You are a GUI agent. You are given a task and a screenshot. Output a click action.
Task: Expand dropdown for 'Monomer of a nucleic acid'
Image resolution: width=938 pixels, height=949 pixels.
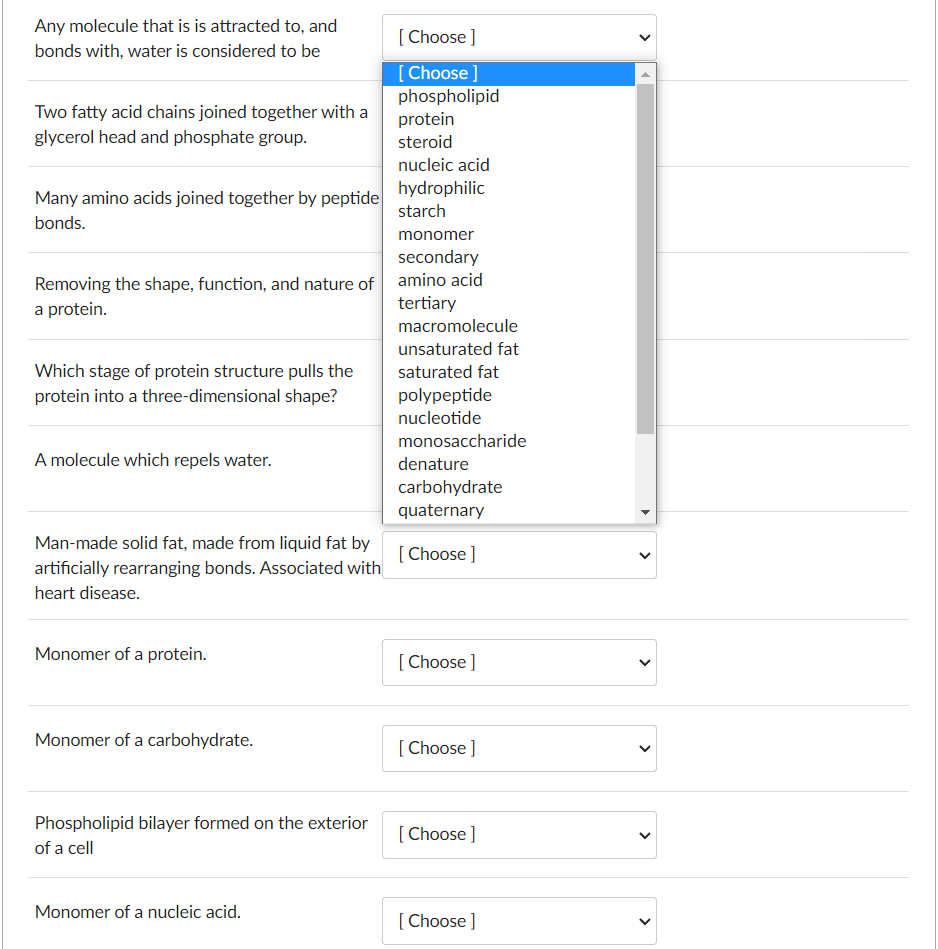519,921
